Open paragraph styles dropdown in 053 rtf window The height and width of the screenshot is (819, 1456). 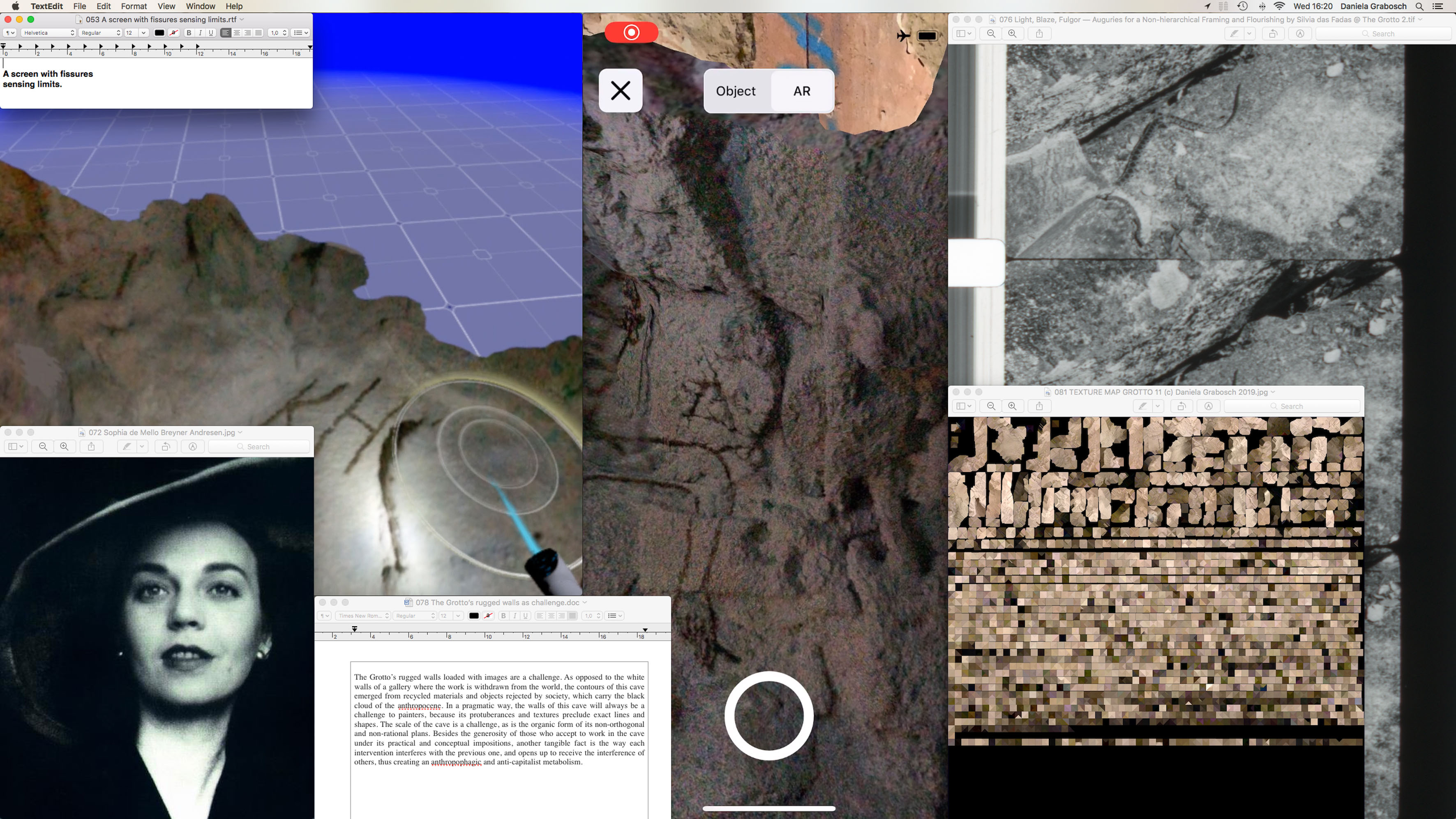click(9, 33)
